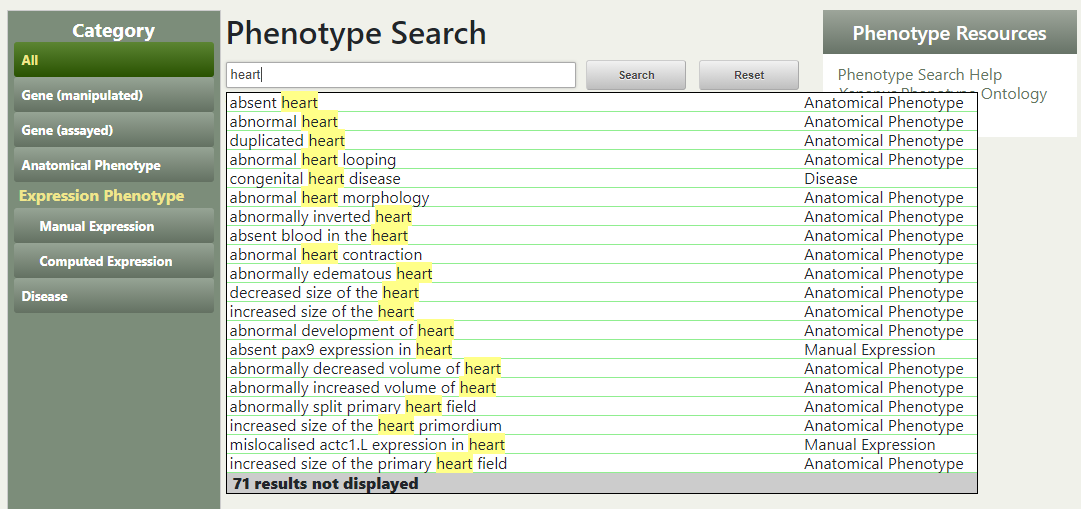Pick 'abnormally split primary heart field'

353,407
